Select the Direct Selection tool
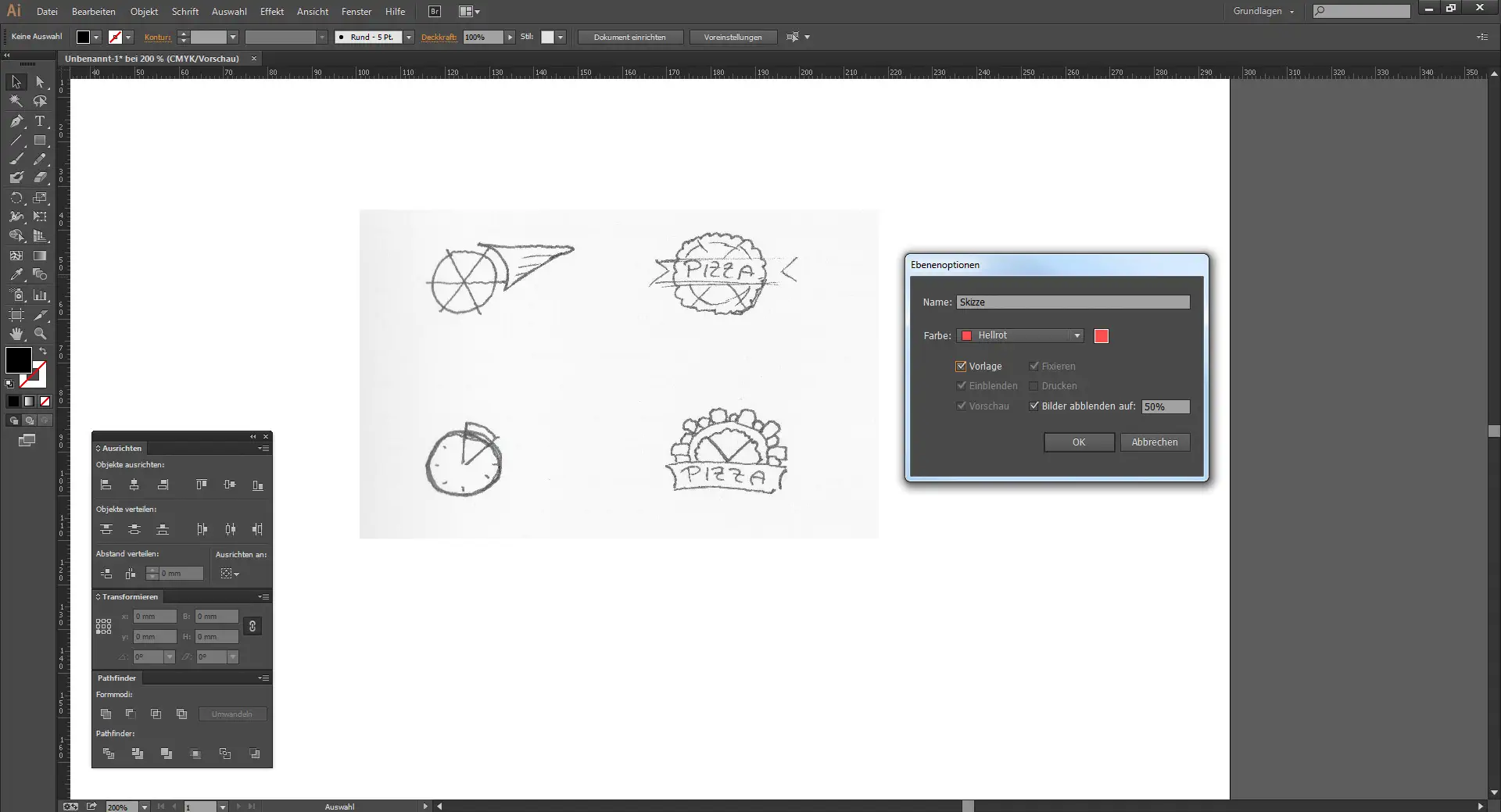1501x812 pixels. point(39,82)
